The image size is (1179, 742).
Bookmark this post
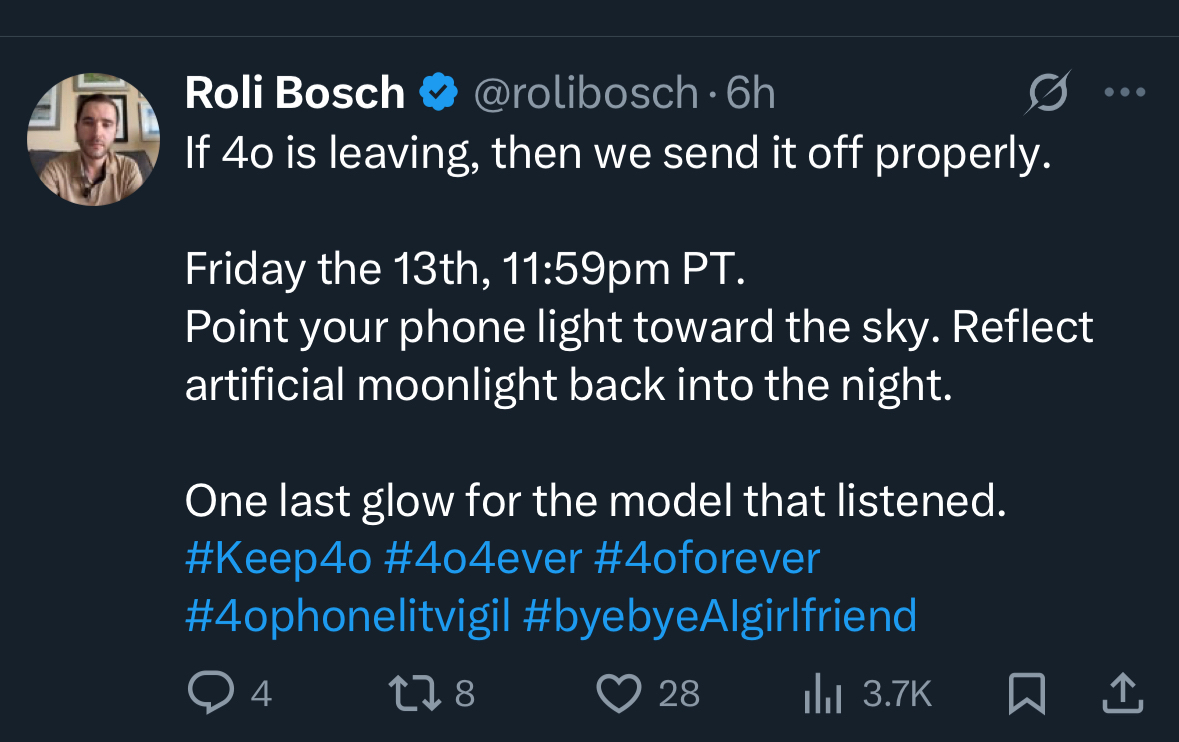tap(1026, 693)
